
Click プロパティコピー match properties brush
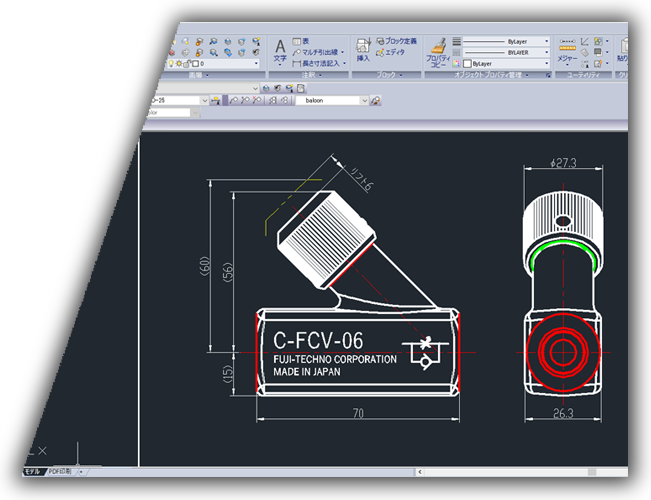[438, 53]
